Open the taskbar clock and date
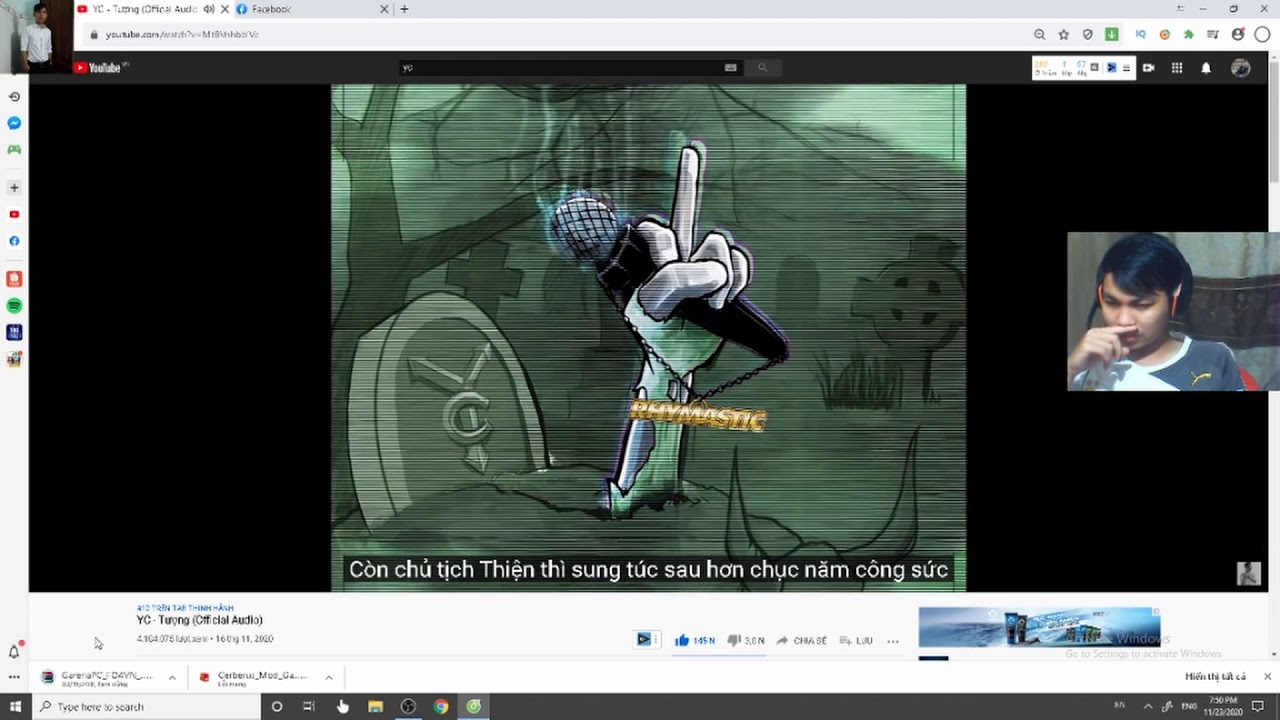 (x=1223, y=707)
